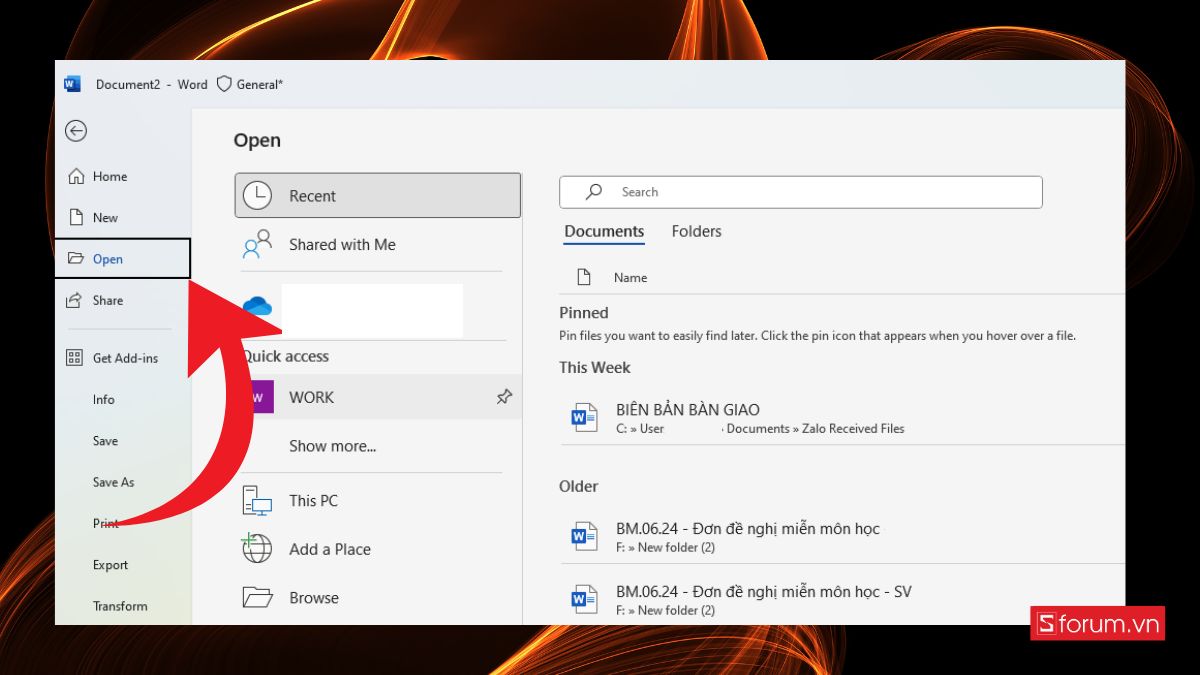Click the search magnifier icon
This screenshot has width=1200, height=675.
tap(594, 192)
